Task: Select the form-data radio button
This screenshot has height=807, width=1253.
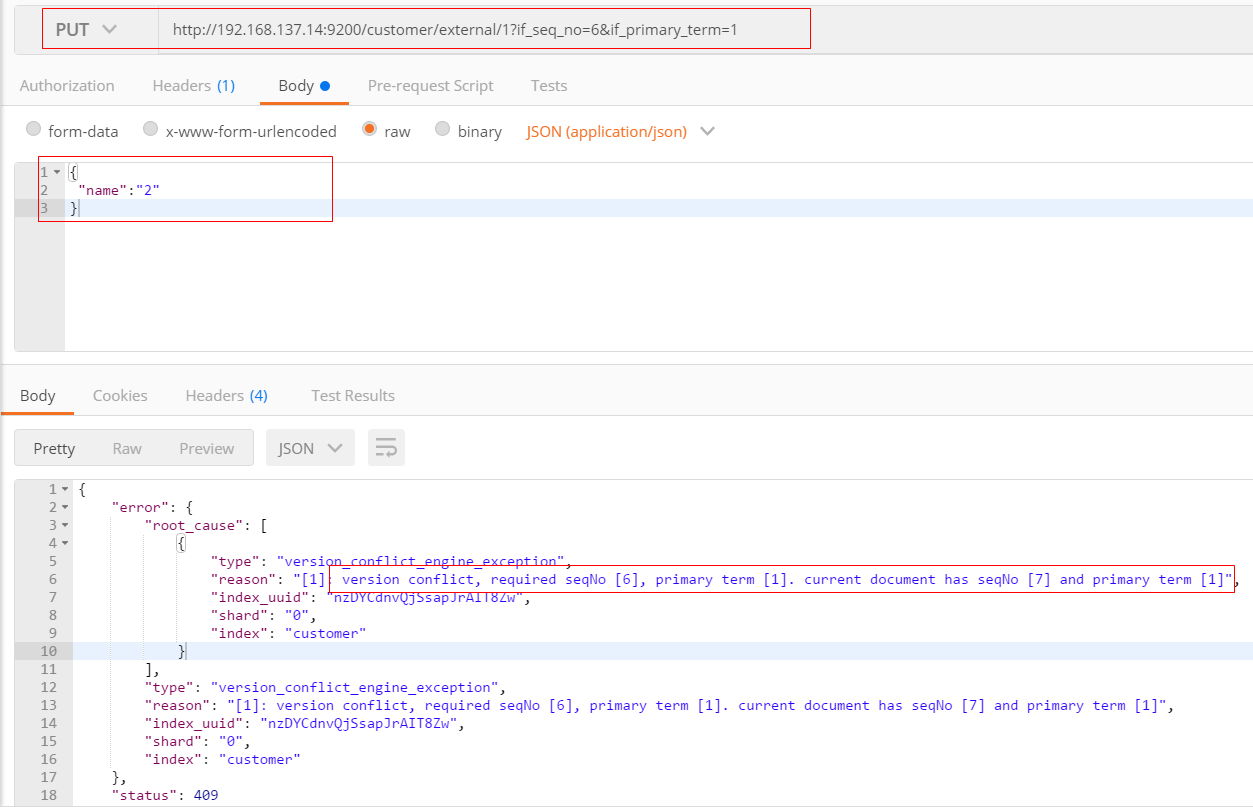Action: coord(34,130)
